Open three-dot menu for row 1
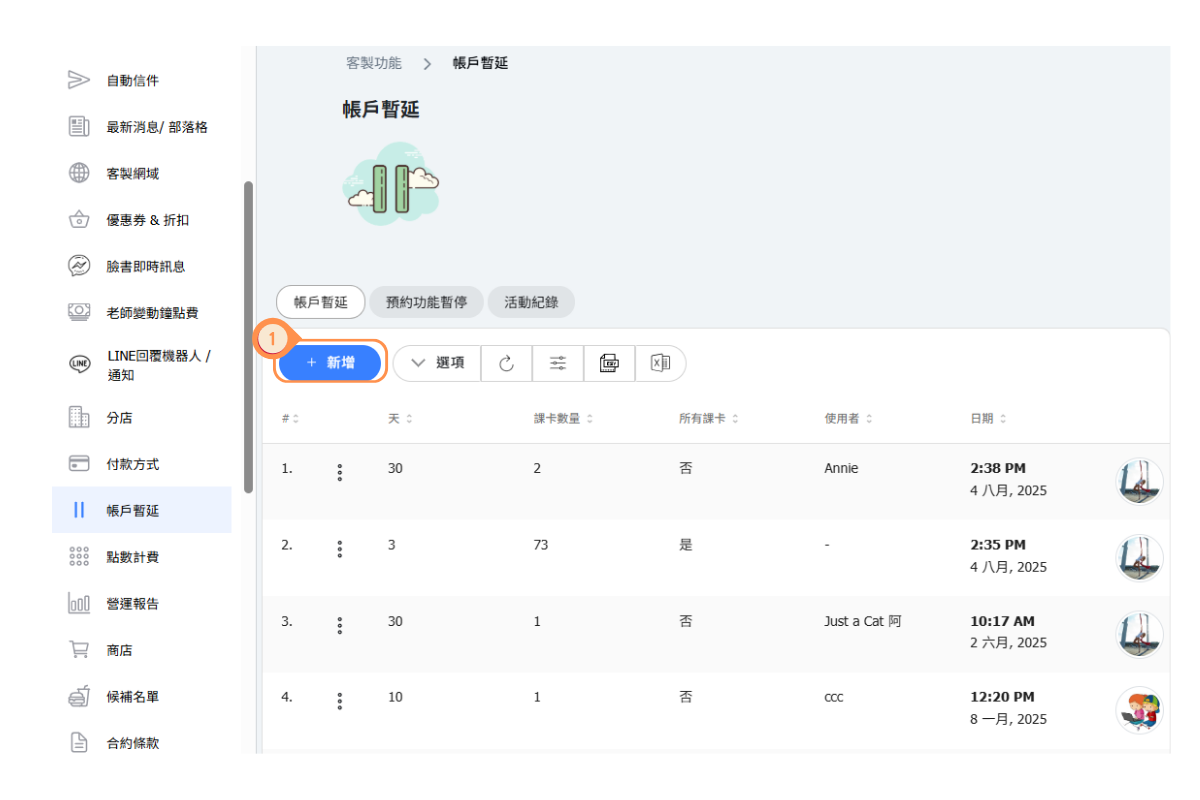This screenshot has height=800, width=1200. 340,473
